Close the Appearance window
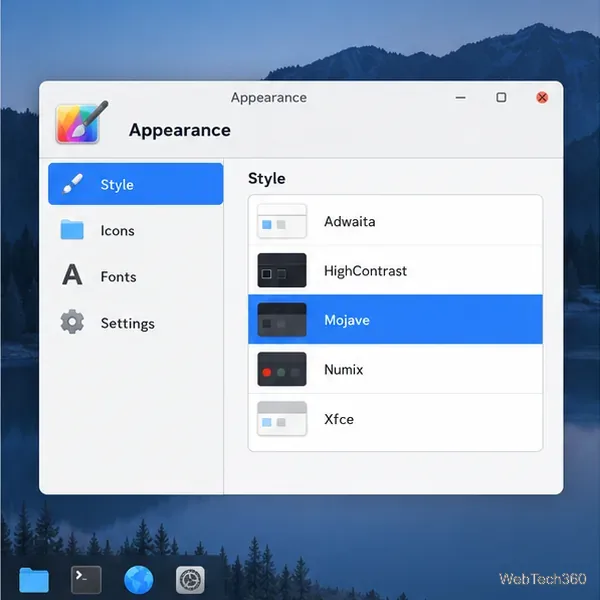 (x=542, y=98)
